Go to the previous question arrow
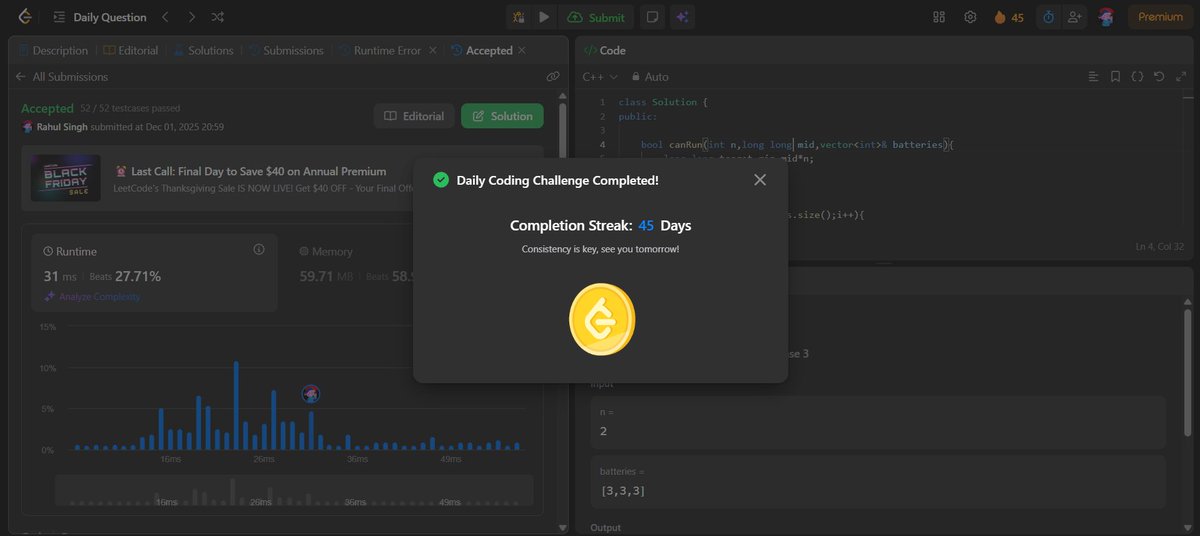1200x536 pixels. (x=165, y=17)
